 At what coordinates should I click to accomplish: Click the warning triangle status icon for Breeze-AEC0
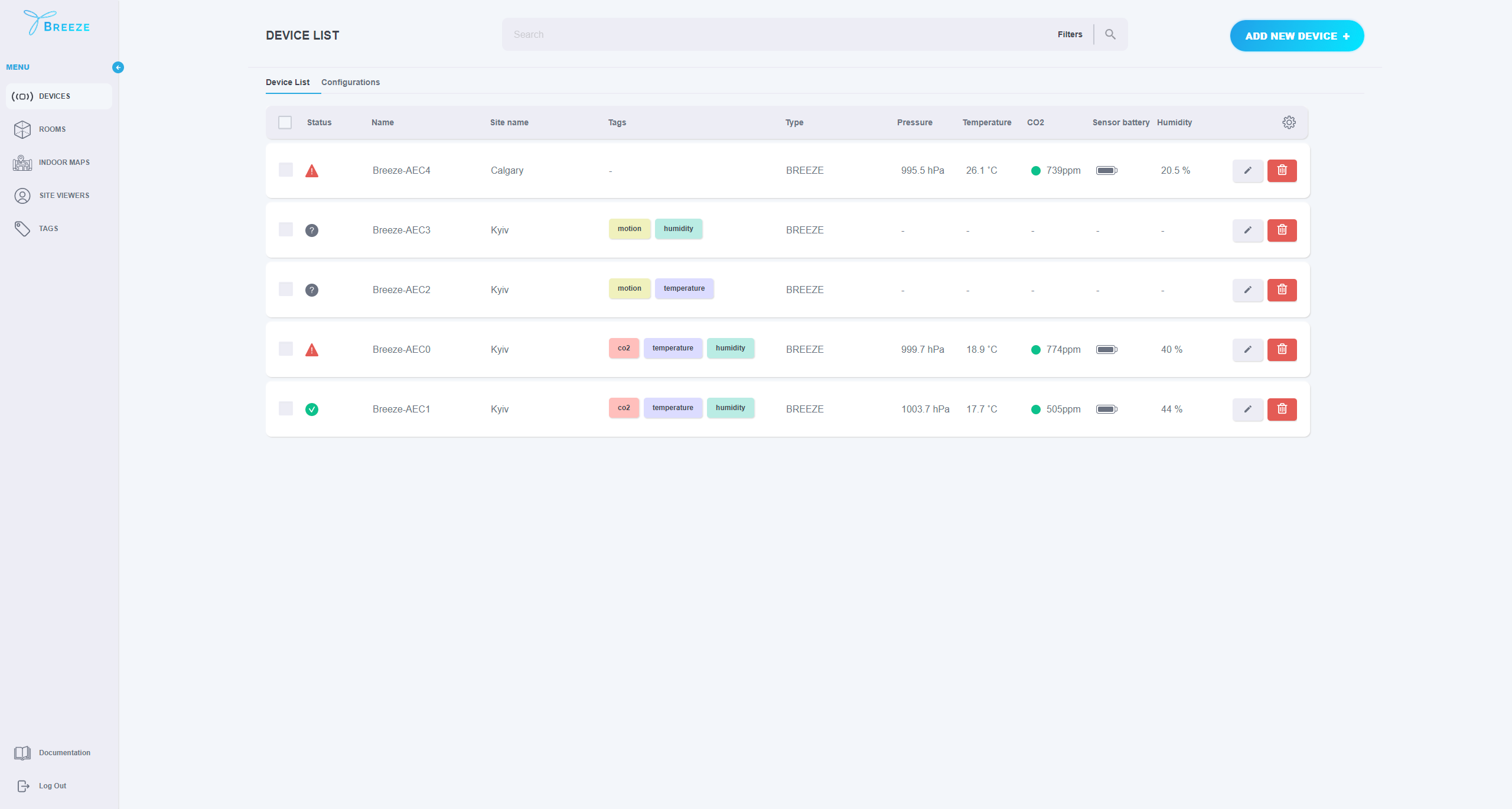click(x=312, y=349)
